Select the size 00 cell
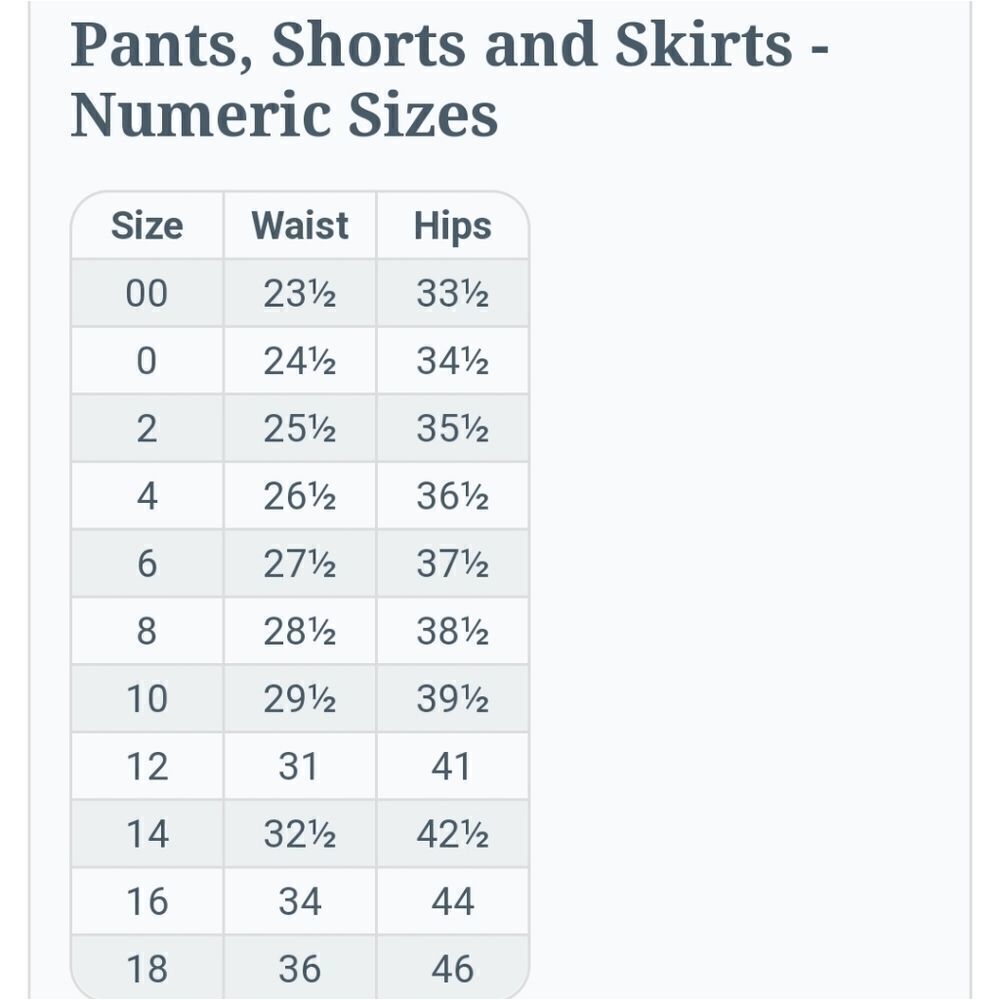The width and height of the screenshot is (1000, 1000). pos(147,293)
